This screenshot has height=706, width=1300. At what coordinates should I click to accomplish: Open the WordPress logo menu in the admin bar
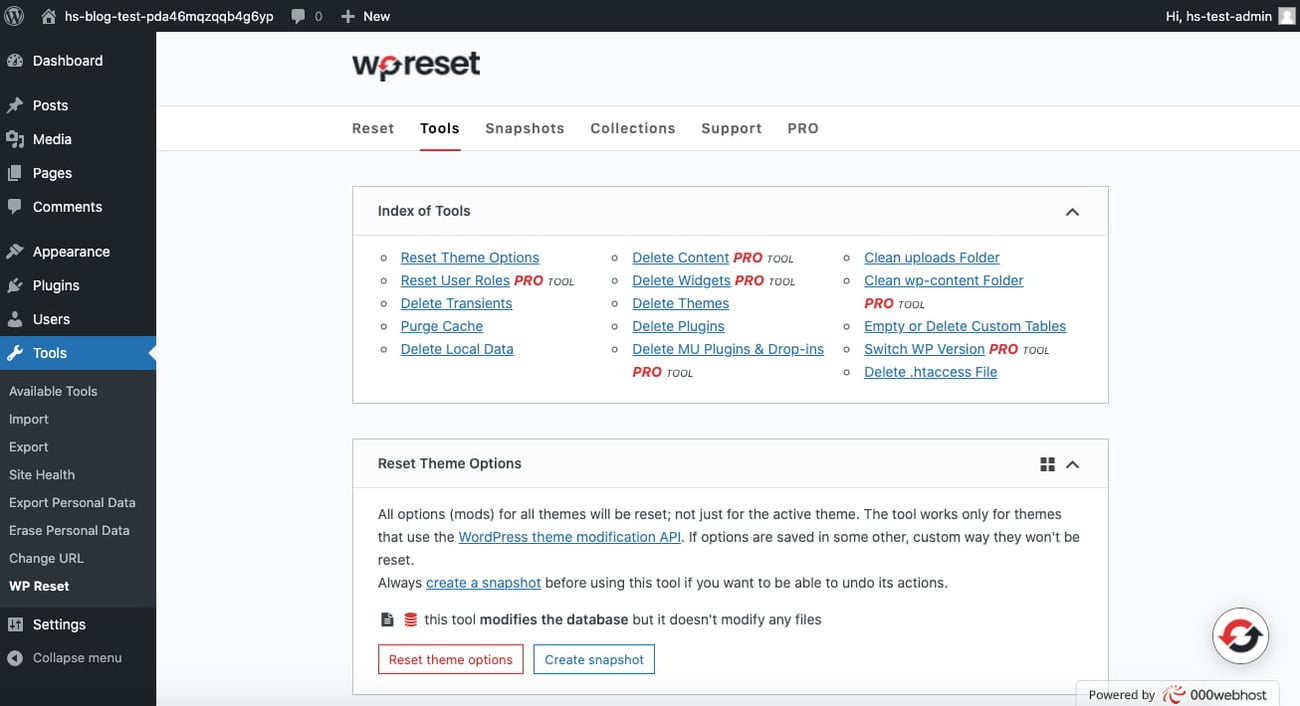(14, 15)
